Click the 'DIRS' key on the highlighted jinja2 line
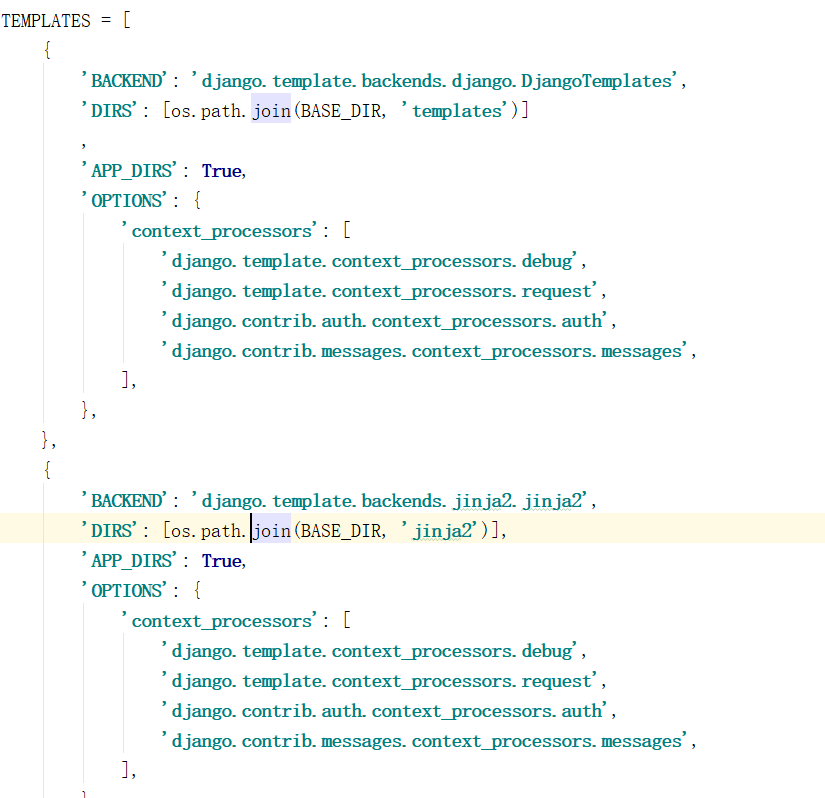 [109, 531]
